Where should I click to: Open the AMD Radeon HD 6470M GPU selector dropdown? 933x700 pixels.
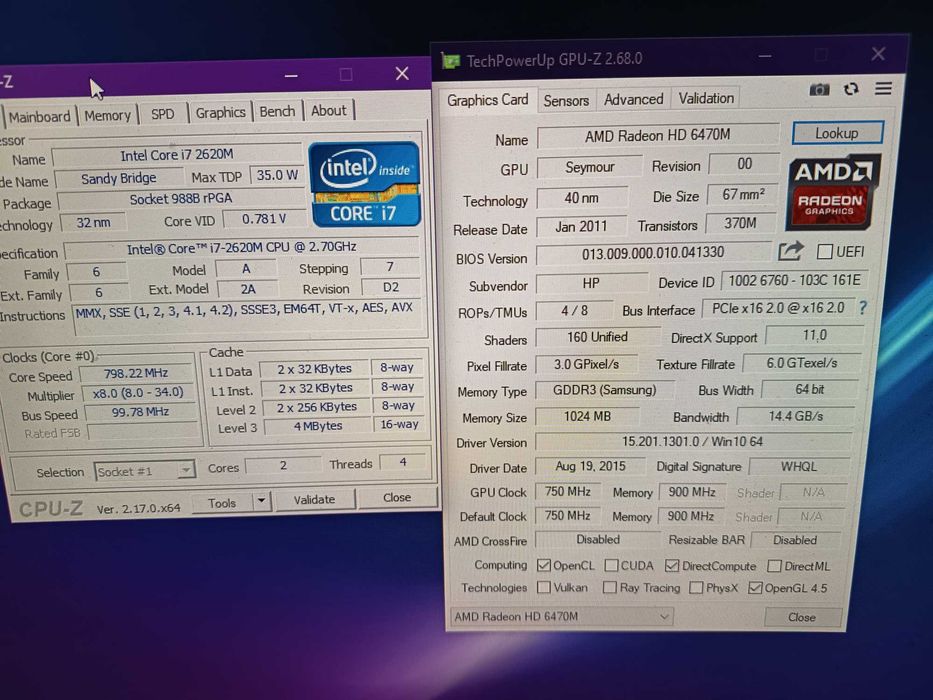(562, 617)
